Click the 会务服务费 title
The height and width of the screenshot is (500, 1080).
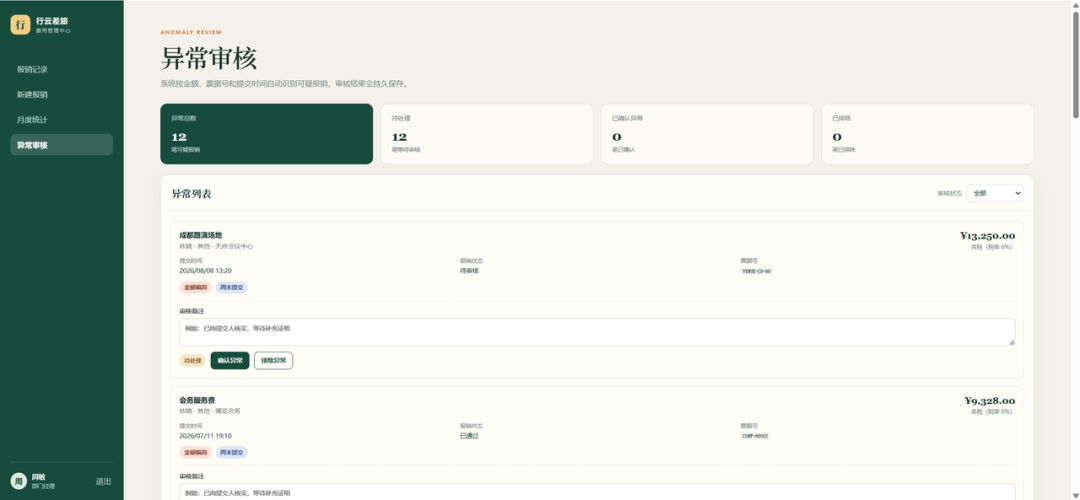[197, 400]
